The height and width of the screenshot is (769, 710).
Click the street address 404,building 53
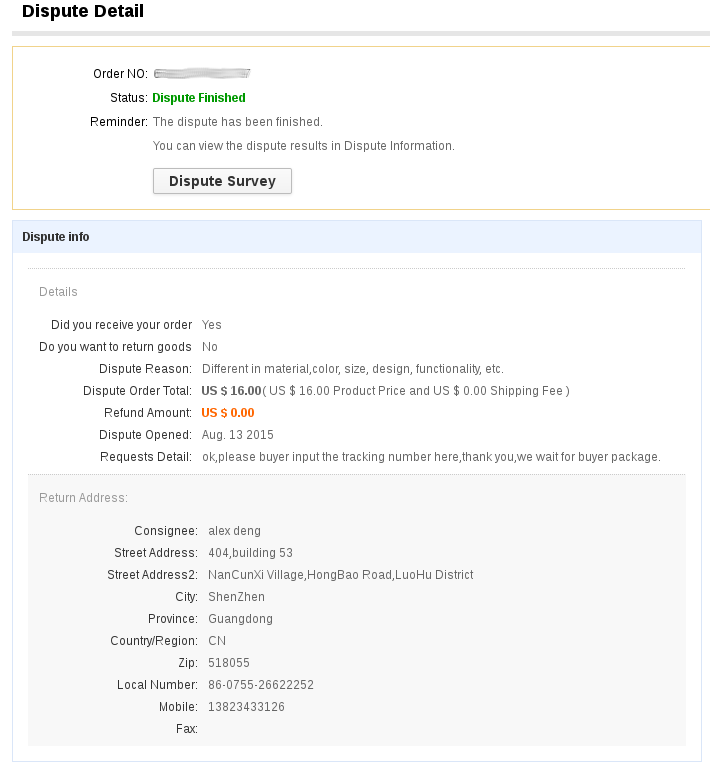pos(250,553)
